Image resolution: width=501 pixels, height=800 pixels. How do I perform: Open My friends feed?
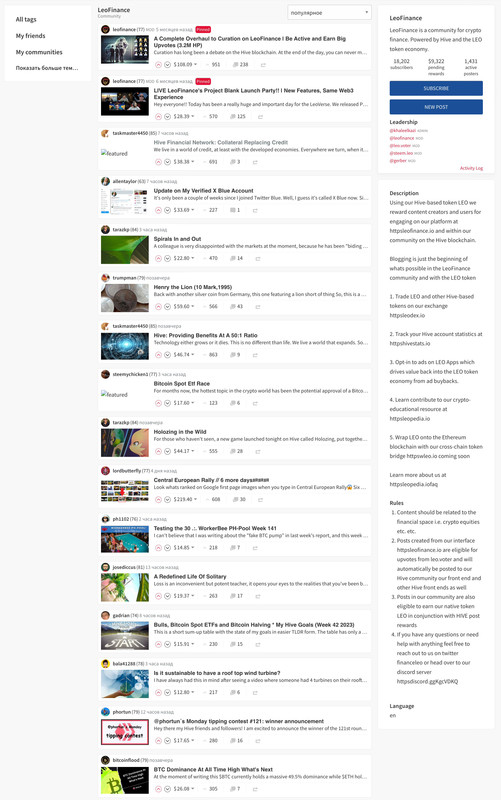(x=31, y=36)
